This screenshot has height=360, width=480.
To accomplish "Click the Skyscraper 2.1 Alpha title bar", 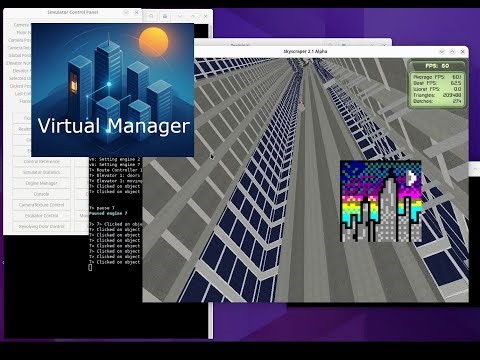I will tap(305, 52).
